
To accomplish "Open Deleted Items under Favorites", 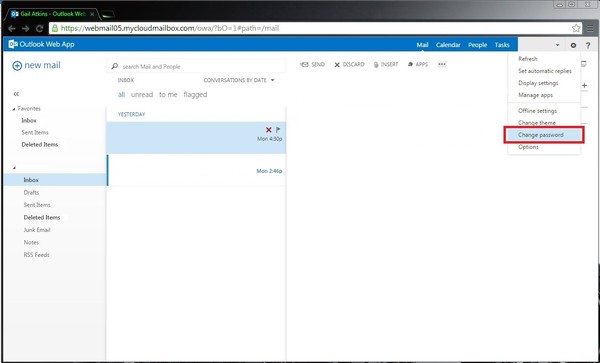I will click(40, 145).
